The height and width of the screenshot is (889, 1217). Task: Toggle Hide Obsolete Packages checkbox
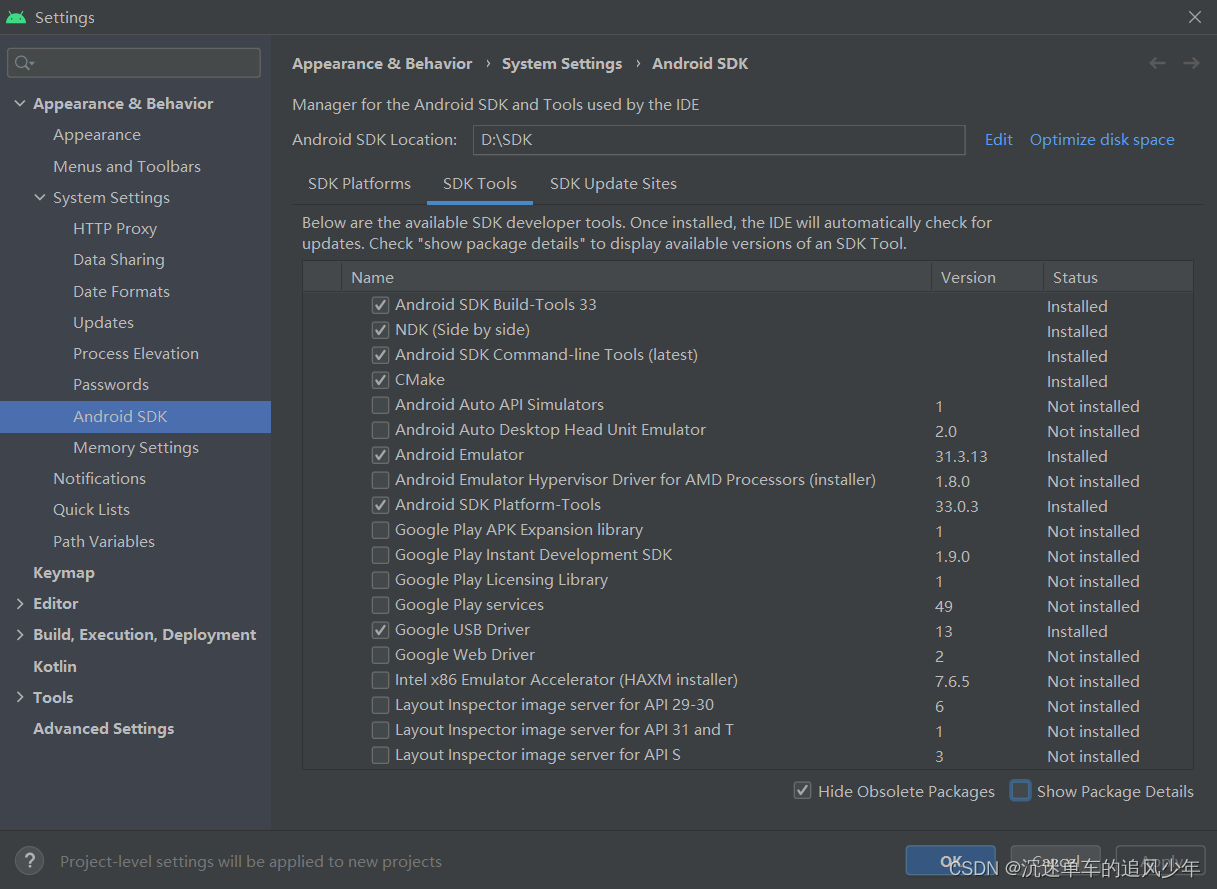tap(802, 791)
